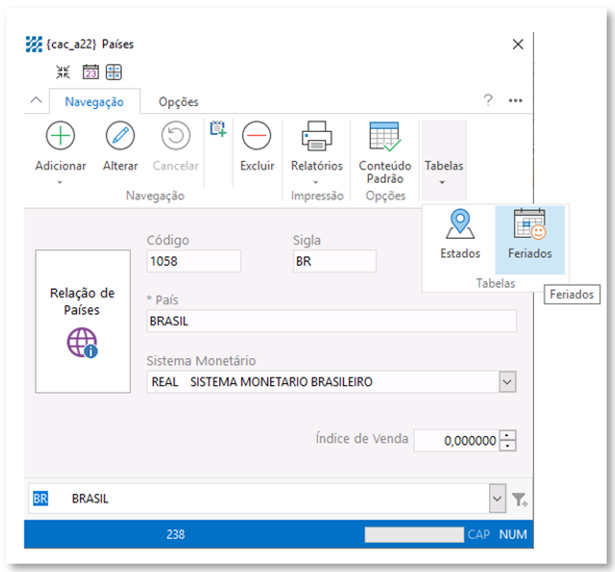Click the small add-copy icon beside Cancelar
The width and height of the screenshot is (615, 572).
tap(218, 128)
